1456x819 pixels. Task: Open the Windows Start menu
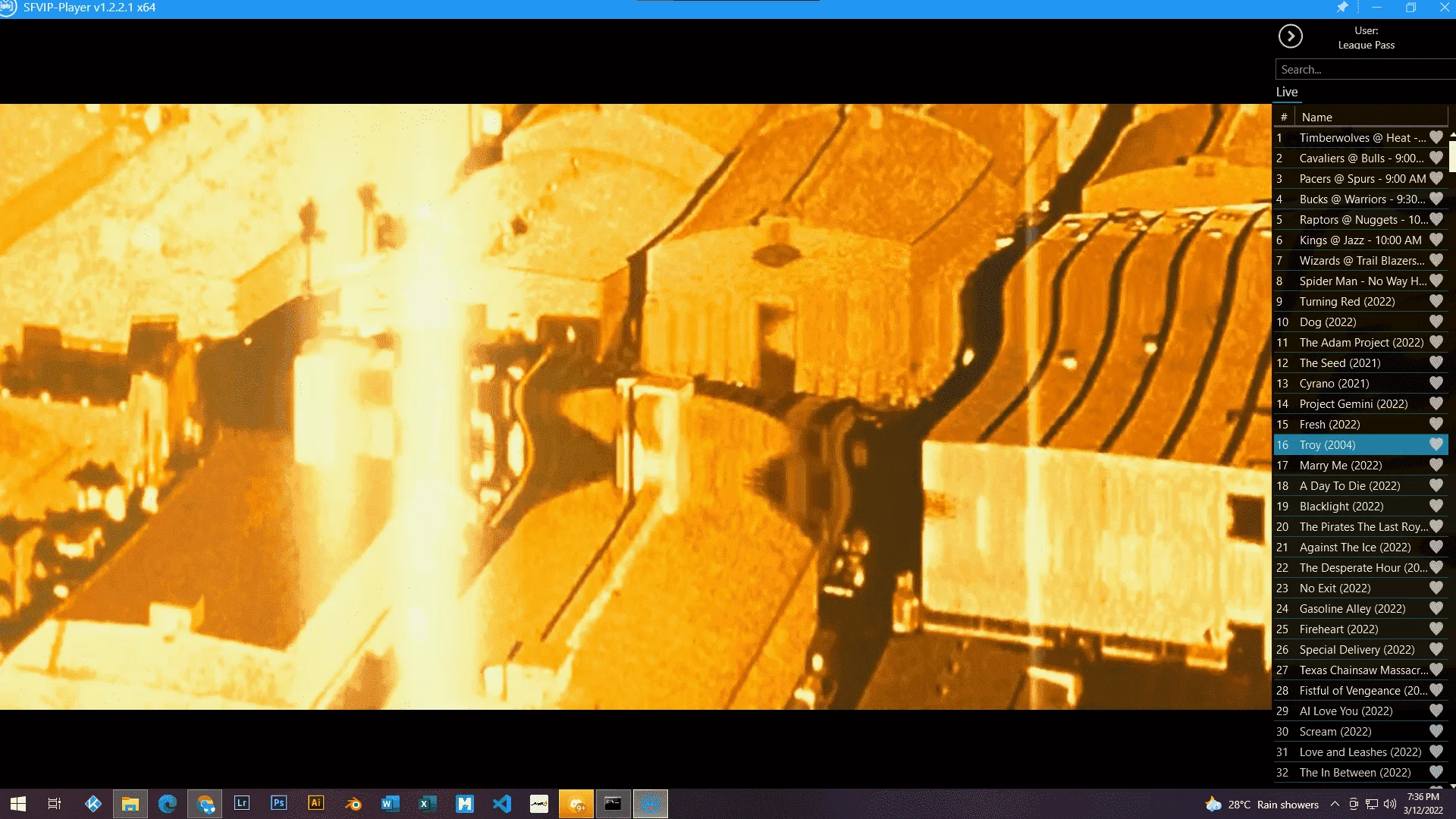18,804
